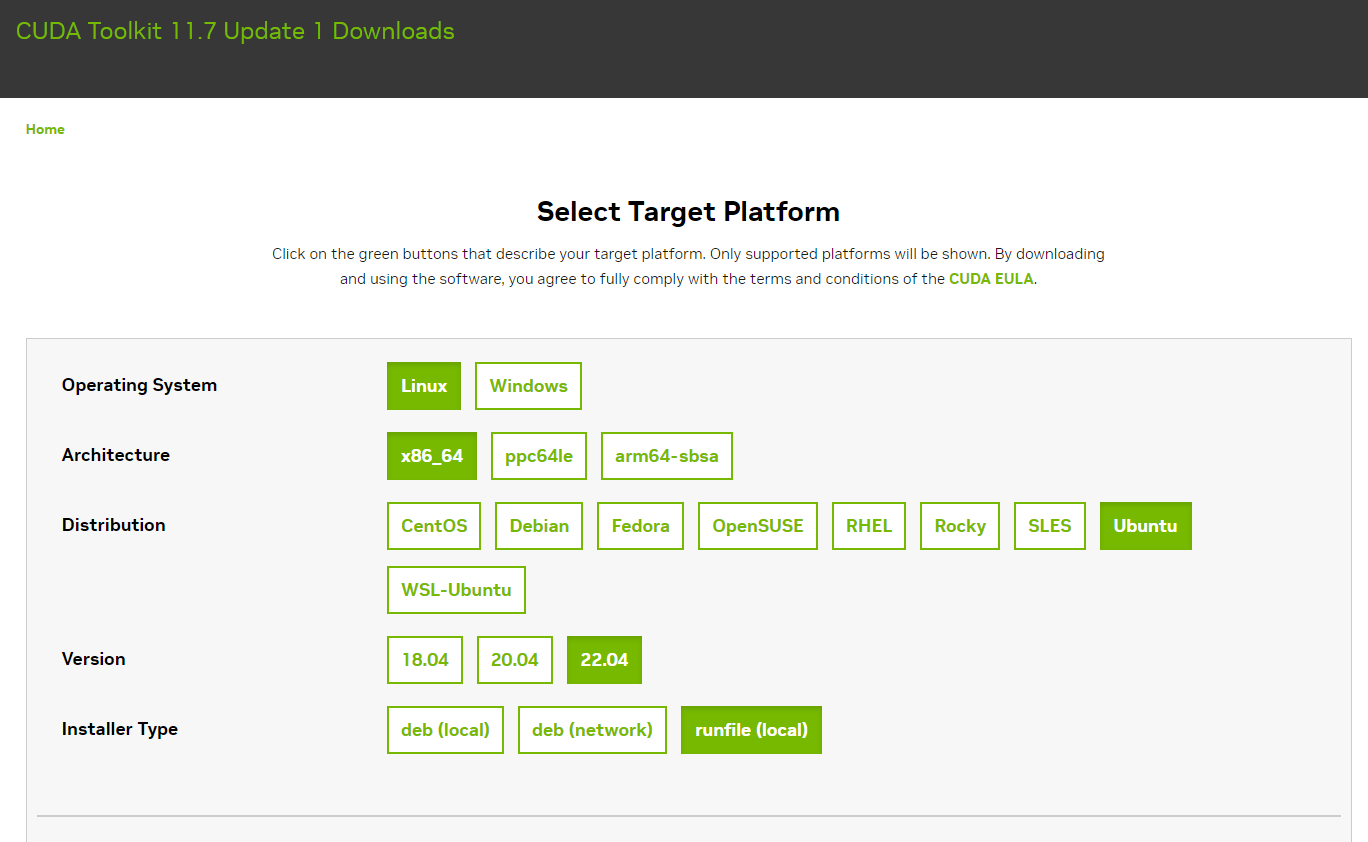Select version 18.04
Viewport: 1368px width, 842px height.
(425, 660)
